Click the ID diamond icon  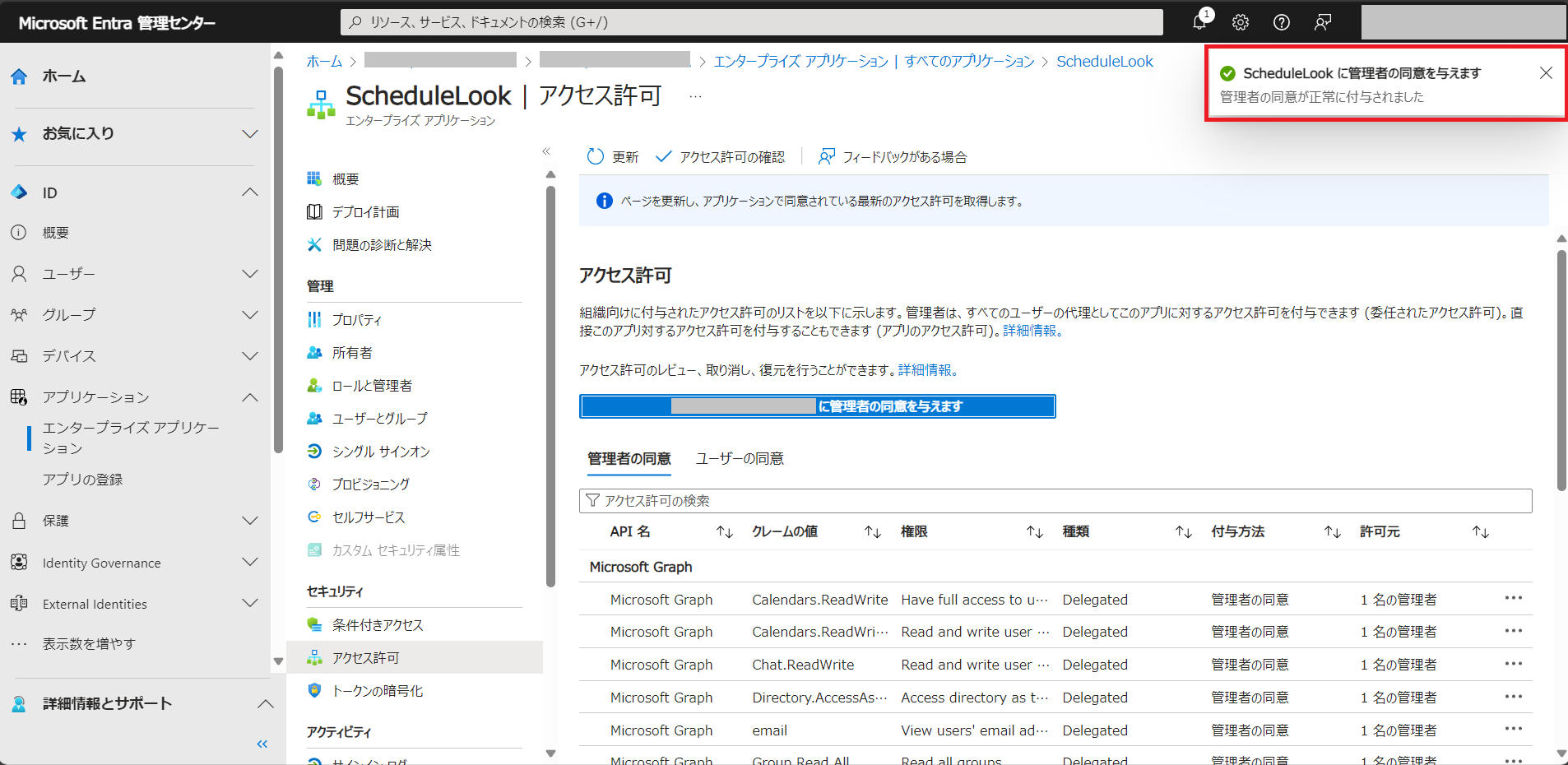pos(19,192)
